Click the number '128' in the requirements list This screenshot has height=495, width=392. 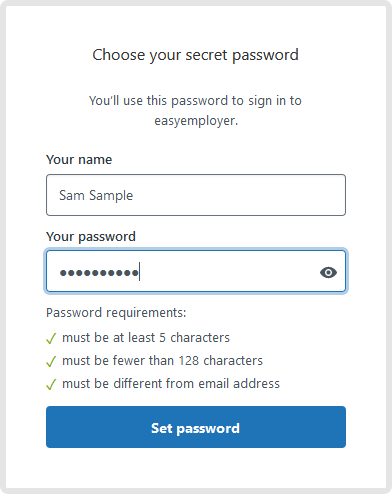point(189,361)
